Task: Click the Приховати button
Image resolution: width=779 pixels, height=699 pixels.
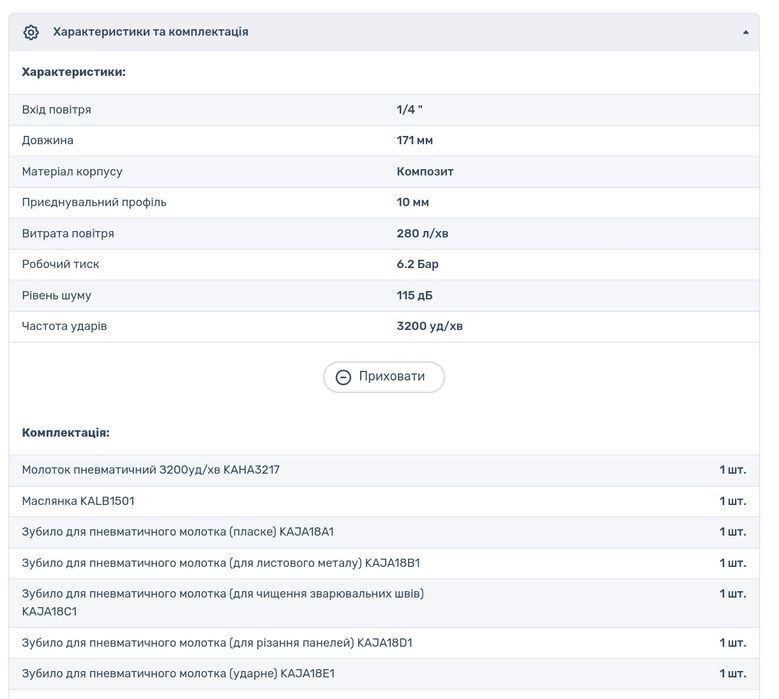Action: tap(384, 377)
